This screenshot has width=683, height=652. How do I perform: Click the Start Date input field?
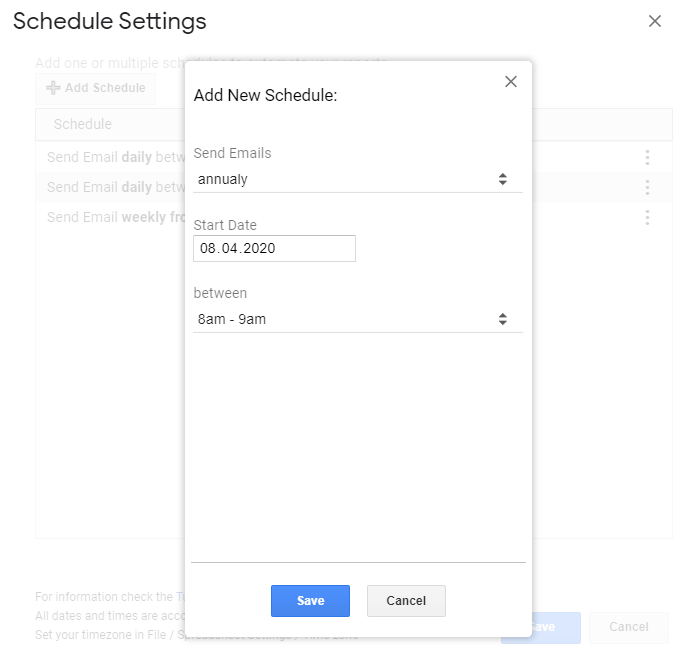pyautogui.click(x=274, y=248)
